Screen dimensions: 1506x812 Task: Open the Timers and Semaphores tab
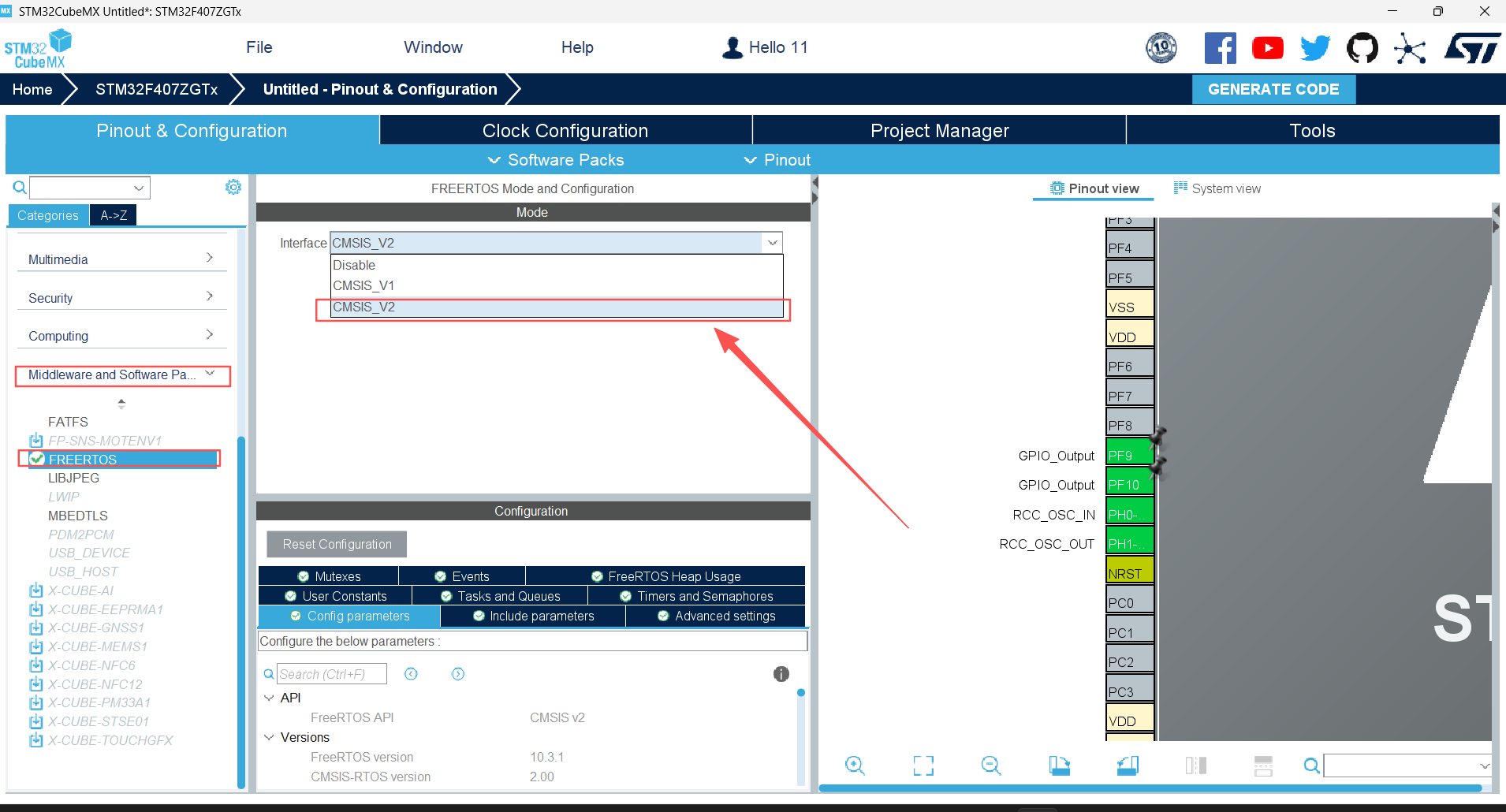(697, 596)
